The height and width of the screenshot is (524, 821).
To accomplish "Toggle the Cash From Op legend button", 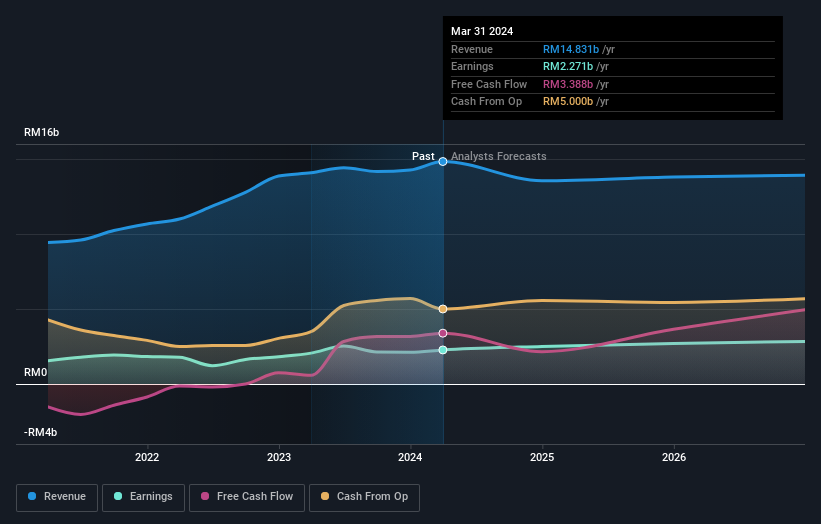I will pos(364,497).
